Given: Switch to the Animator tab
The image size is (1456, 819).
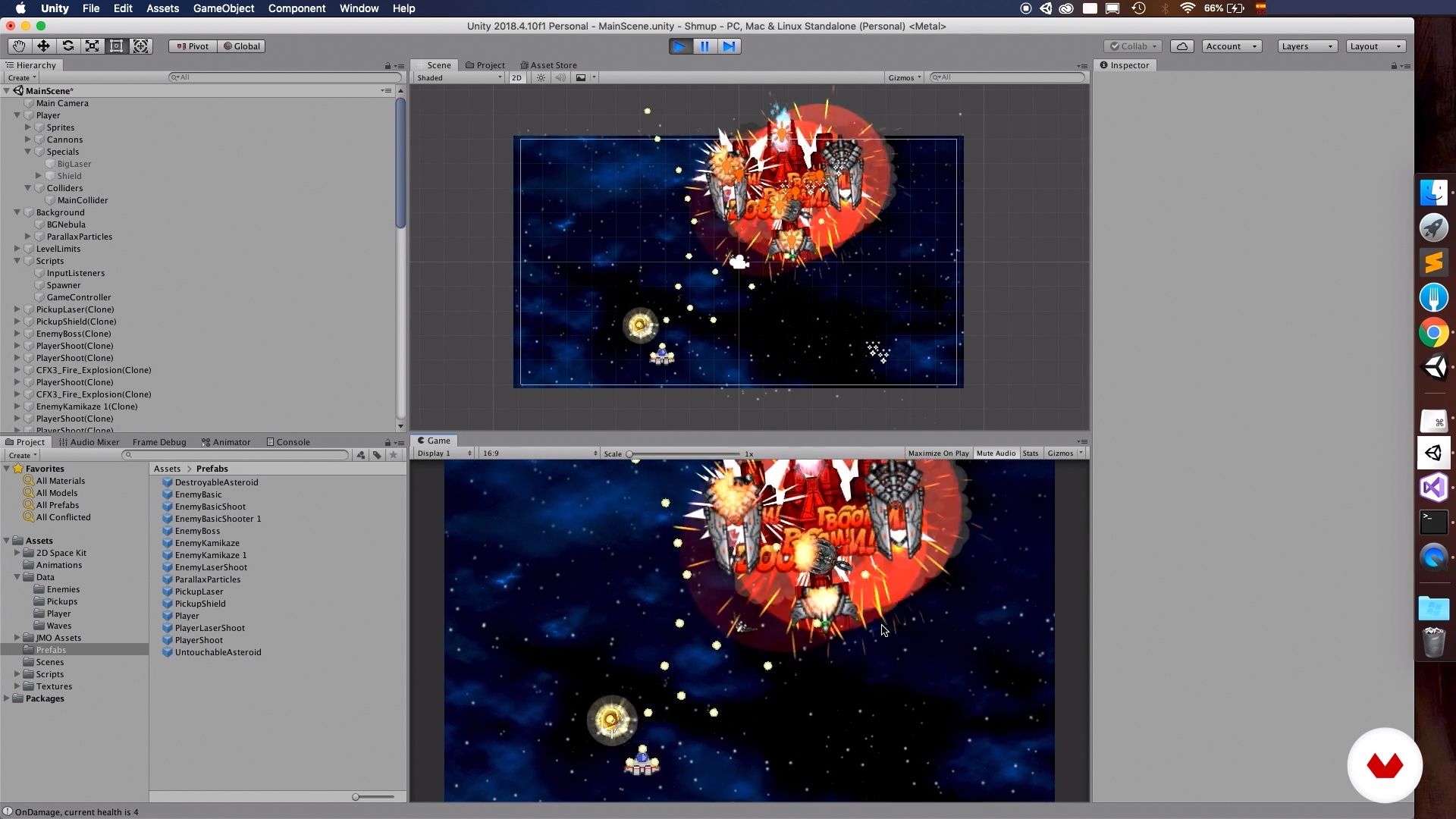Looking at the screenshot, I should [226, 442].
